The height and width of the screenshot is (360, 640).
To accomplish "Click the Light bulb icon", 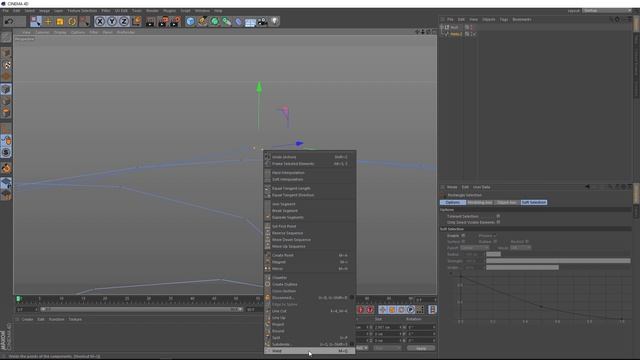I will [275, 21].
